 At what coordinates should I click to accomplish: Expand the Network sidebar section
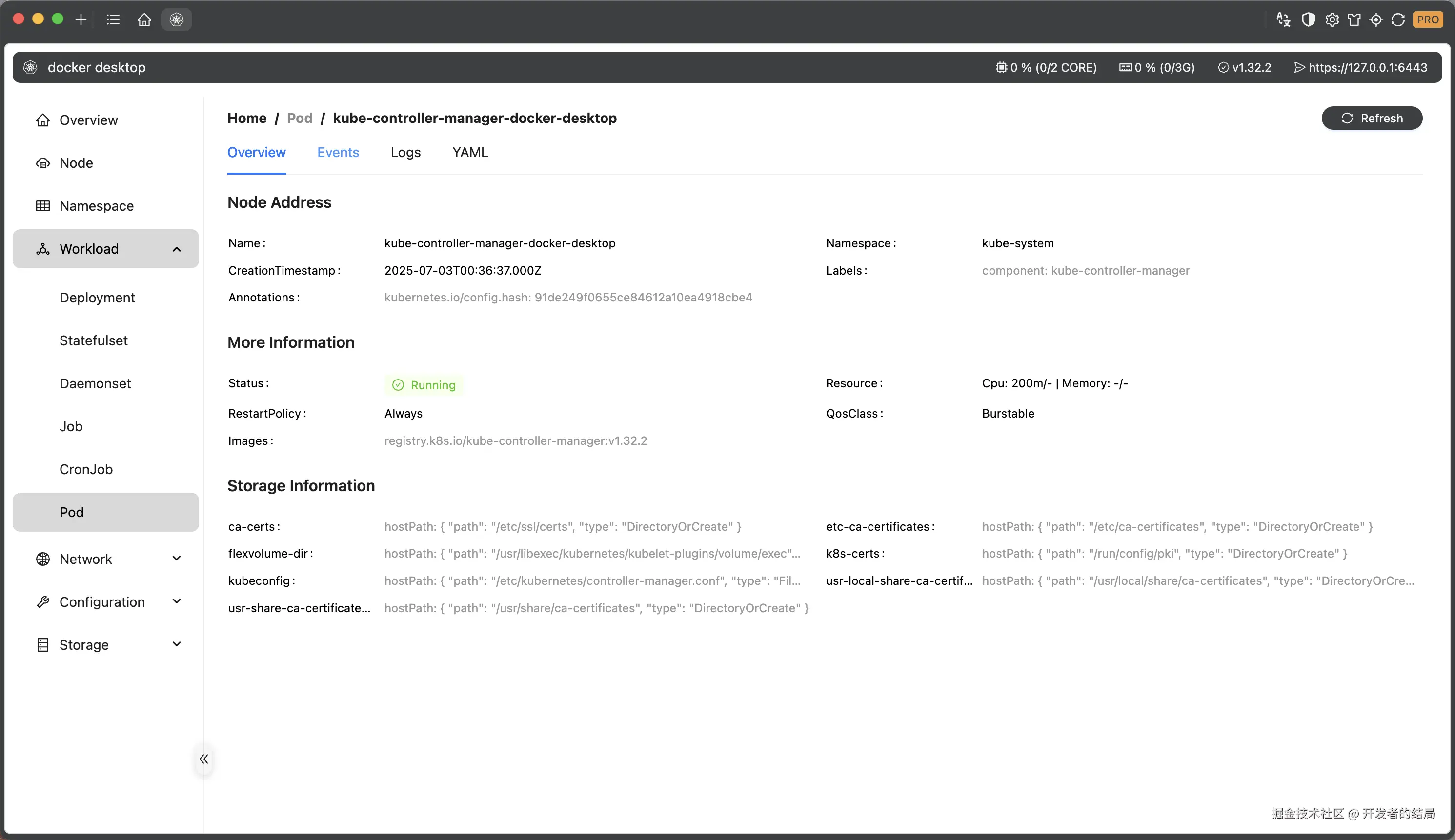click(x=177, y=559)
